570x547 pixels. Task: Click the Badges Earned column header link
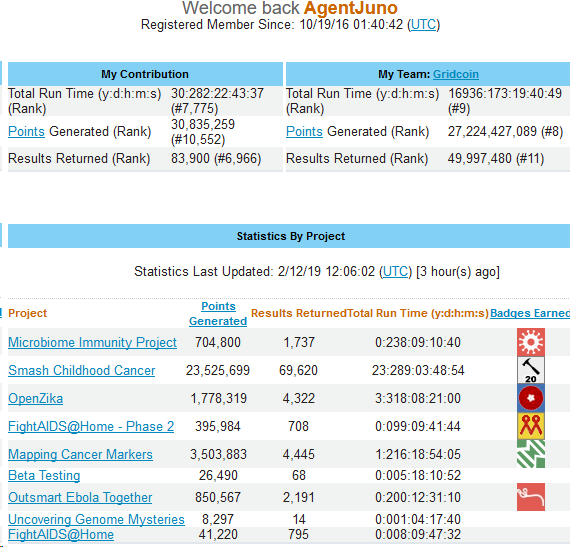[x=530, y=313]
